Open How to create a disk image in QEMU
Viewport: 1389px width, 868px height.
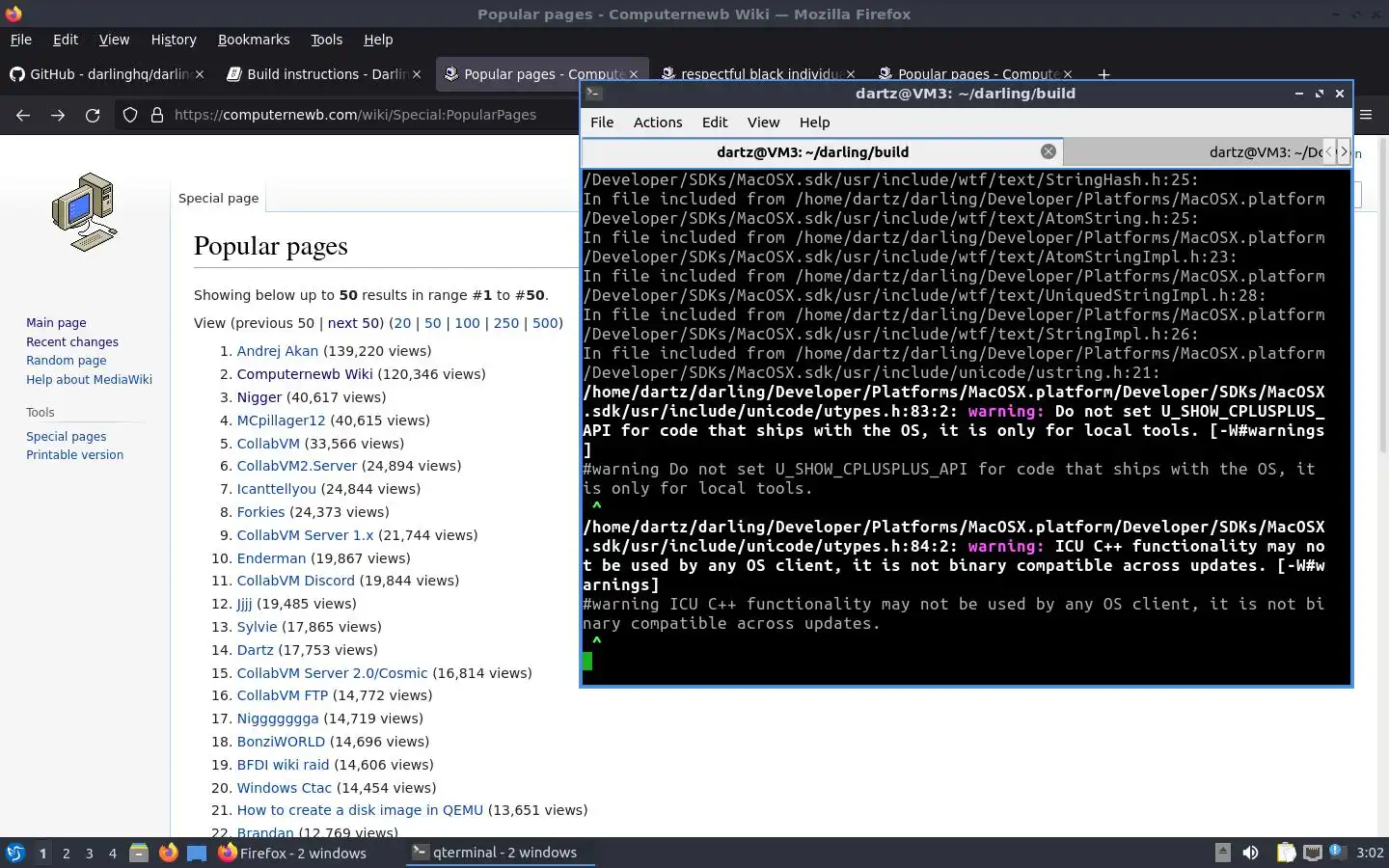tap(360, 810)
